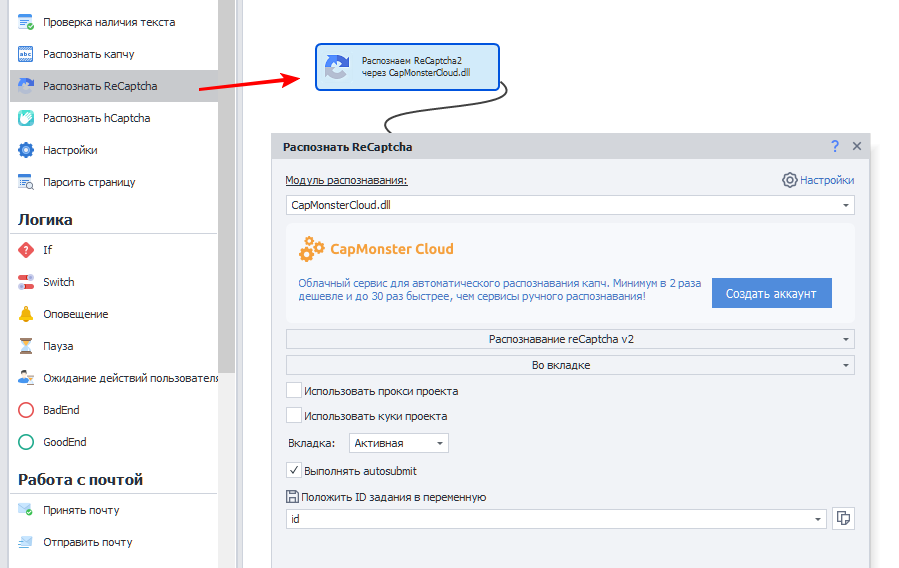This screenshot has width=899, height=568.
Task: Expand the Распознавание reCaptcha v2 dropdown
Action: (x=570, y=339)
